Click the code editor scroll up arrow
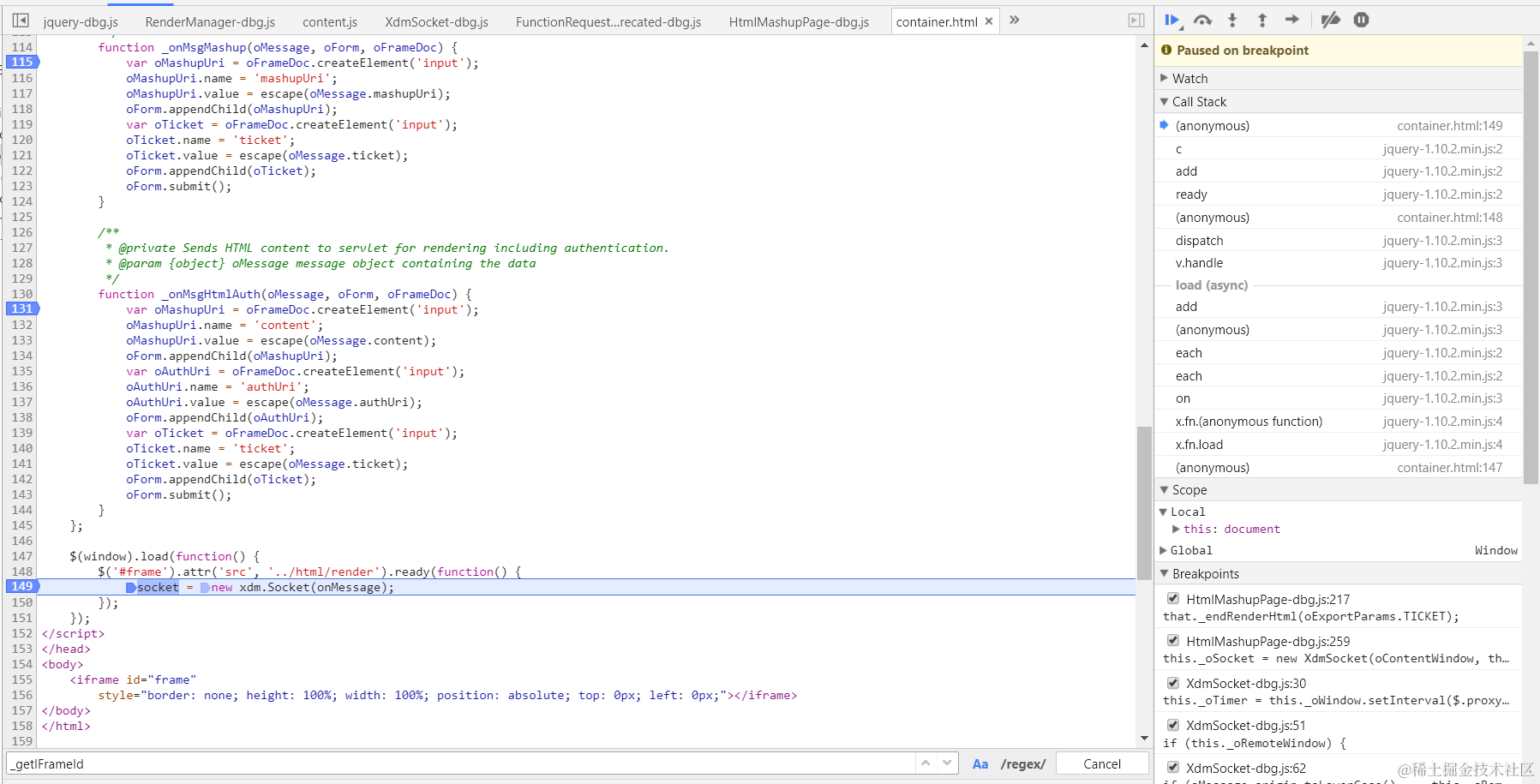Screen dimensions: 1540x784 [x=1144, y=45]
